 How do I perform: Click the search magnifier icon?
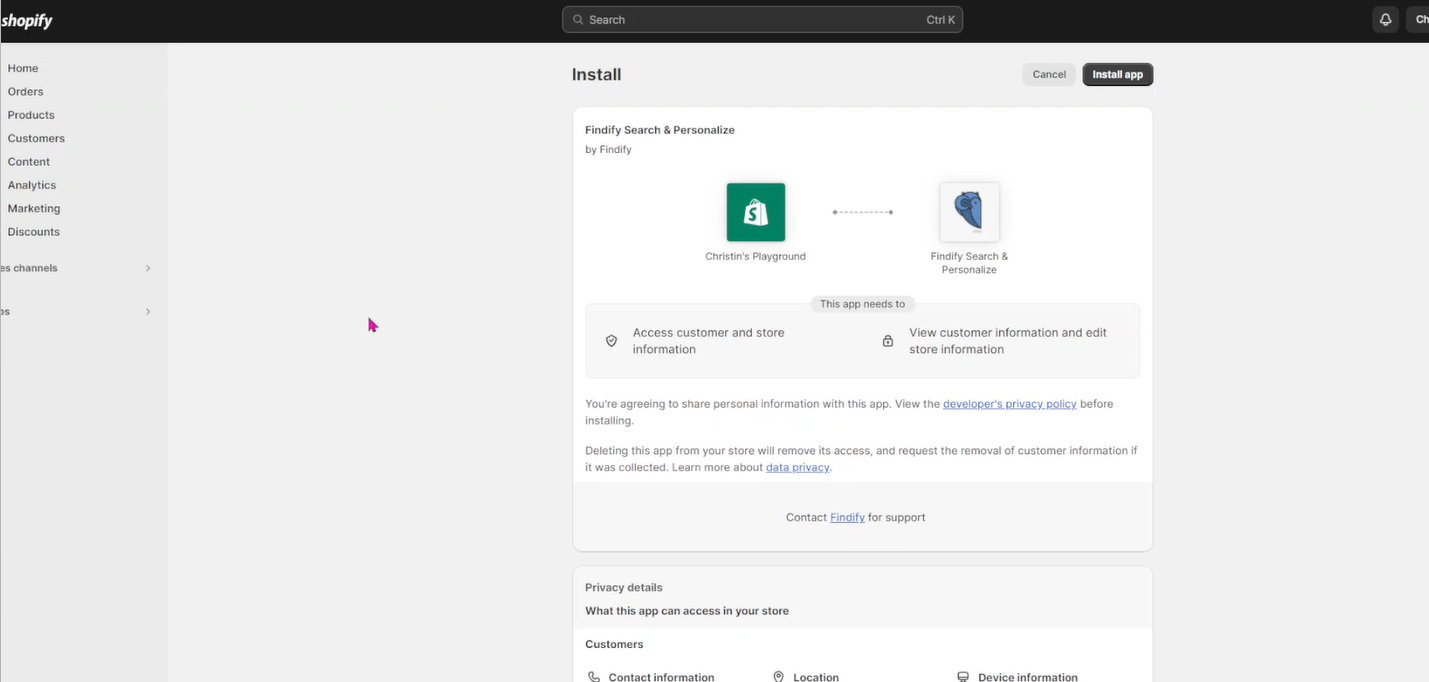coord(578,20)
